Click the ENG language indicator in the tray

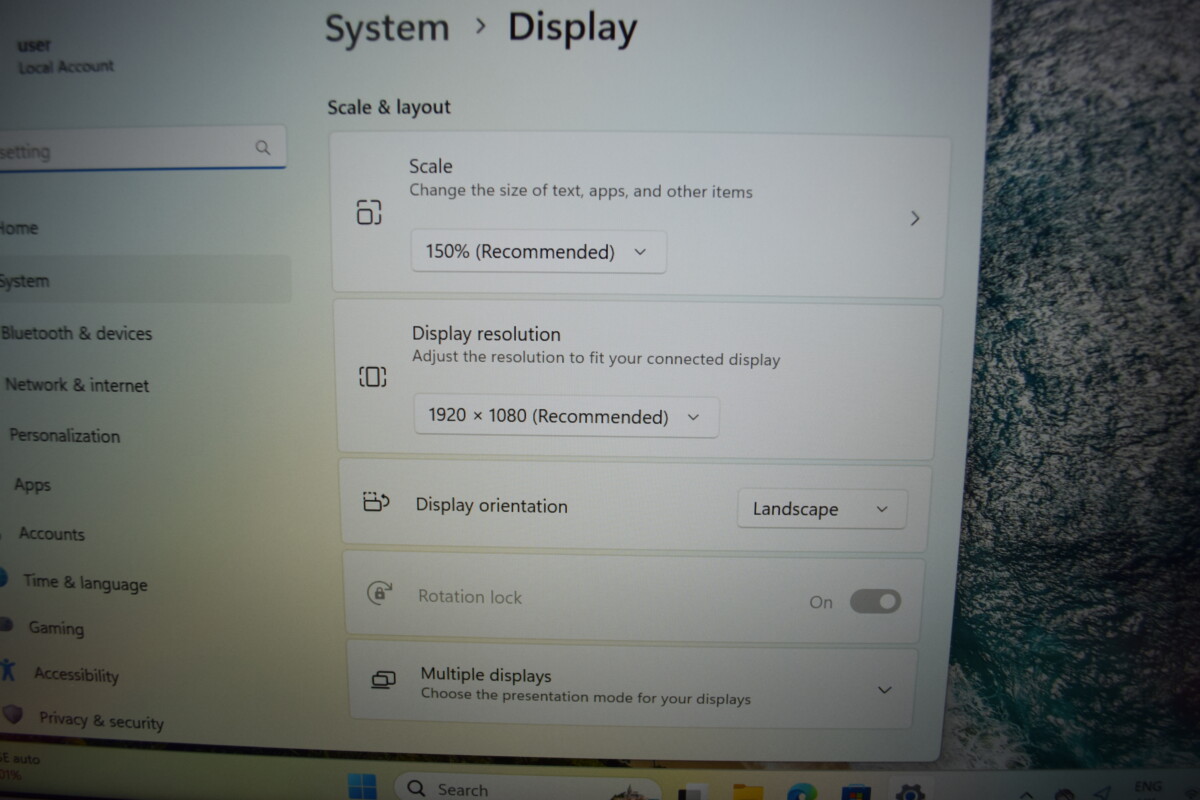1148,787
